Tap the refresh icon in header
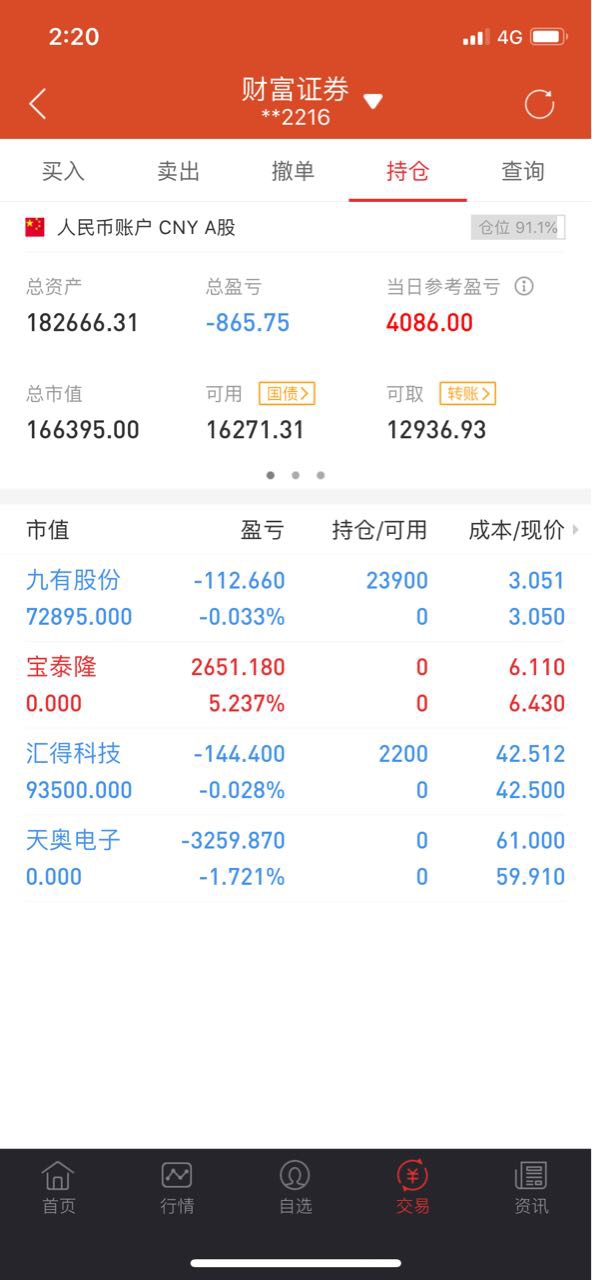The image size is (592, 1280). coord(539,104)
